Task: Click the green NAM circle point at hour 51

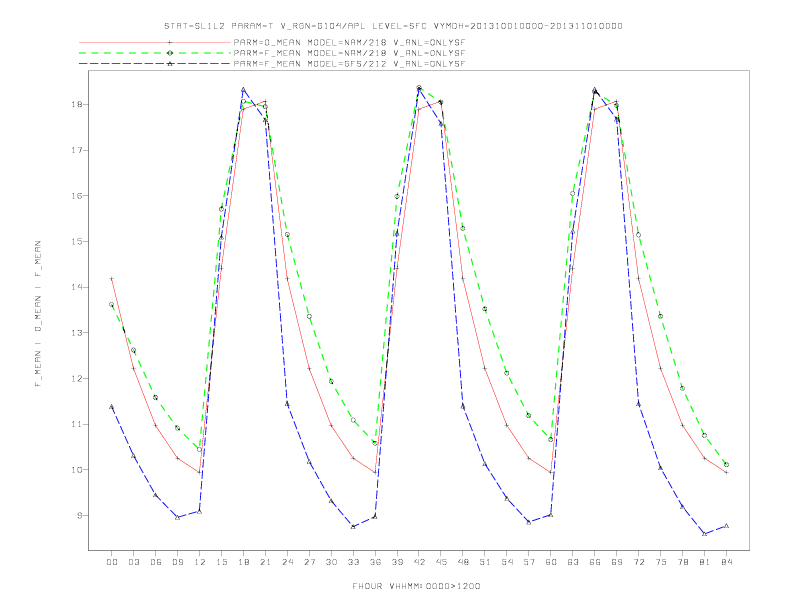Action: [x=485, y=309]
